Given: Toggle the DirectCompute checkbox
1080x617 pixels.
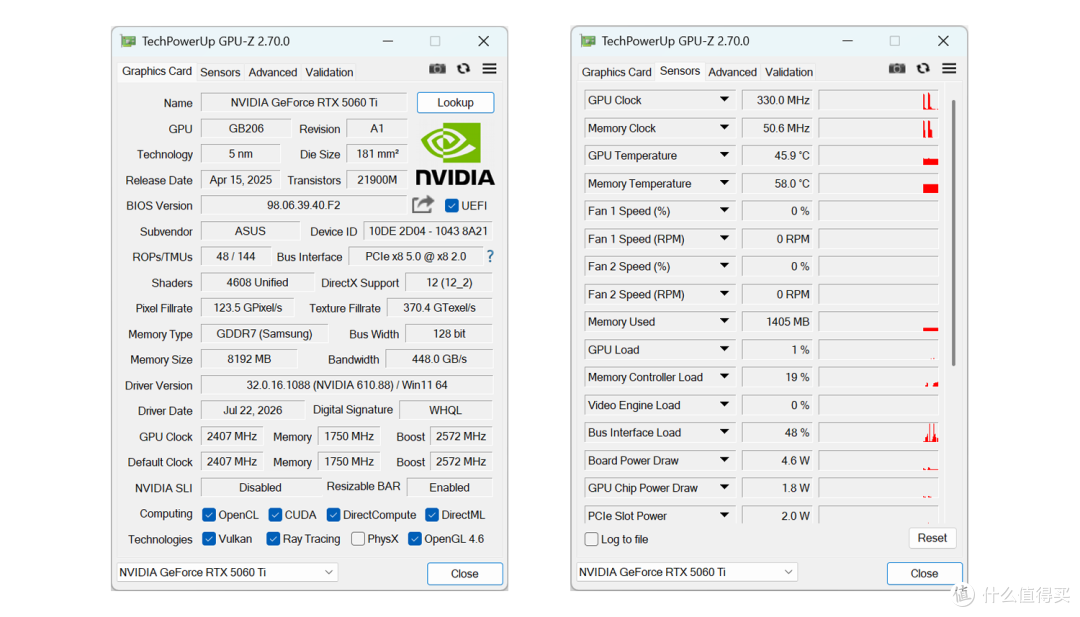Looking at the screenshot, I should [333, 515].
